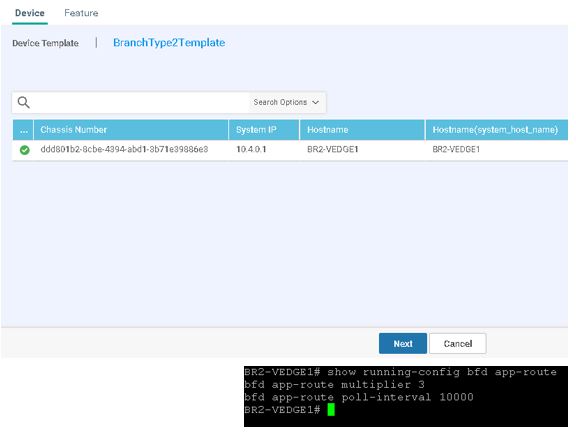Viewport: 576px width, 433px height.
Task: Click the Next button
Action: pyautogui.click(x=403, y=343)
